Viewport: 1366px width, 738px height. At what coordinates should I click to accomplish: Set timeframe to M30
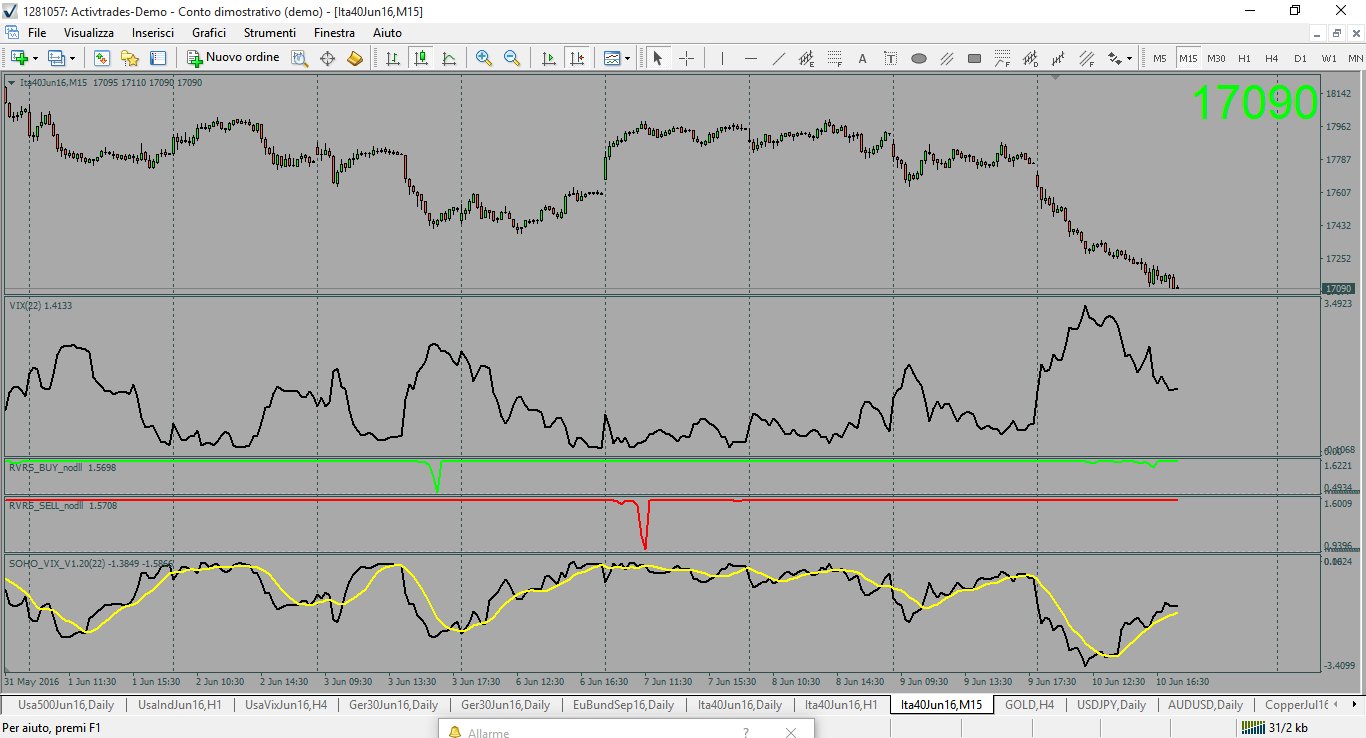click(x=1216, y=58)
